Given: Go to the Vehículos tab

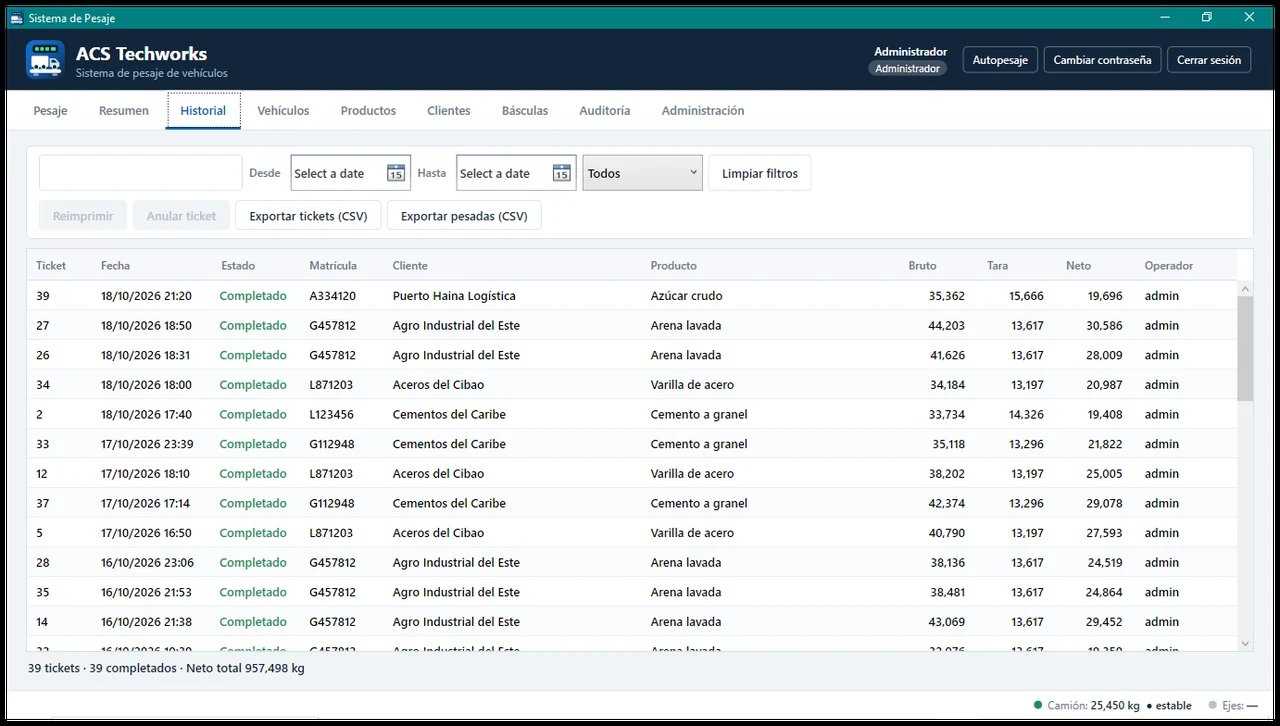Looking at the screenshot, I should click(283, 110).
